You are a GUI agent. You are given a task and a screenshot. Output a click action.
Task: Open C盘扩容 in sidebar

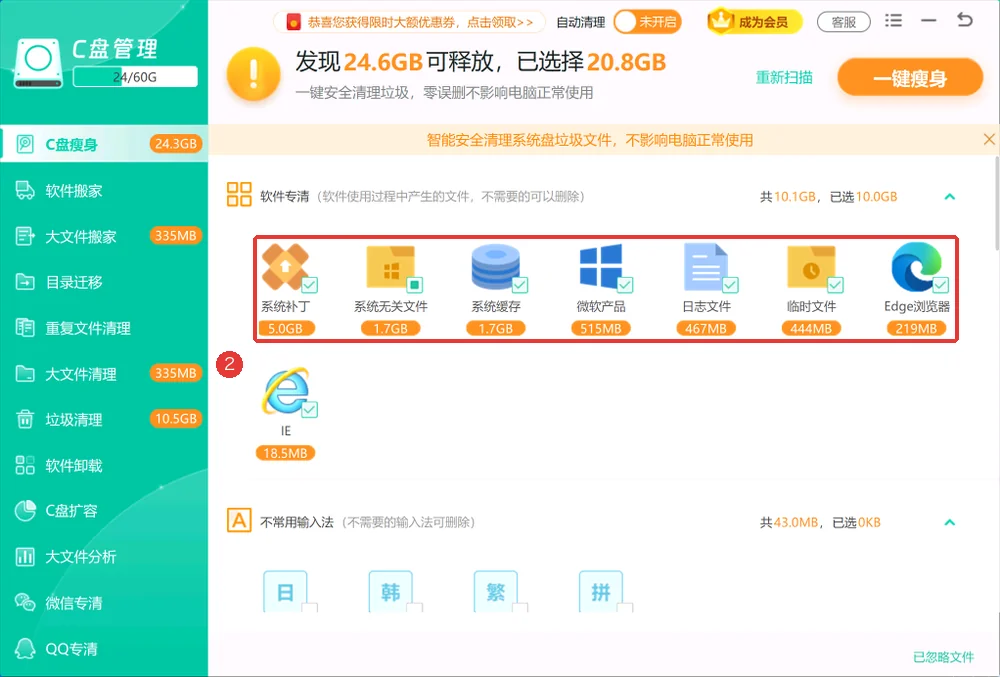[104, 511]
